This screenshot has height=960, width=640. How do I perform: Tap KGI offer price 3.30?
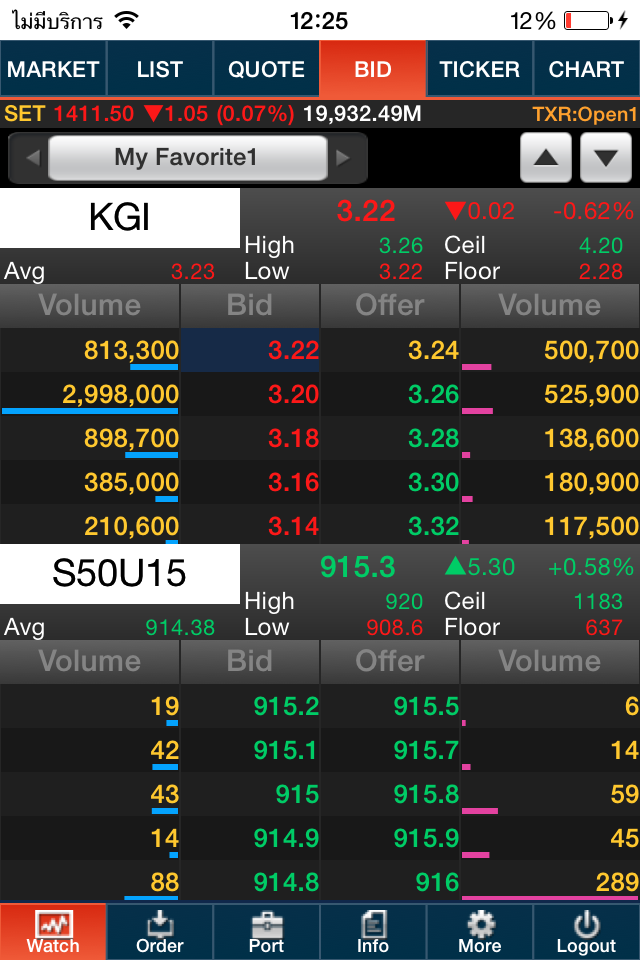point(434,482)
